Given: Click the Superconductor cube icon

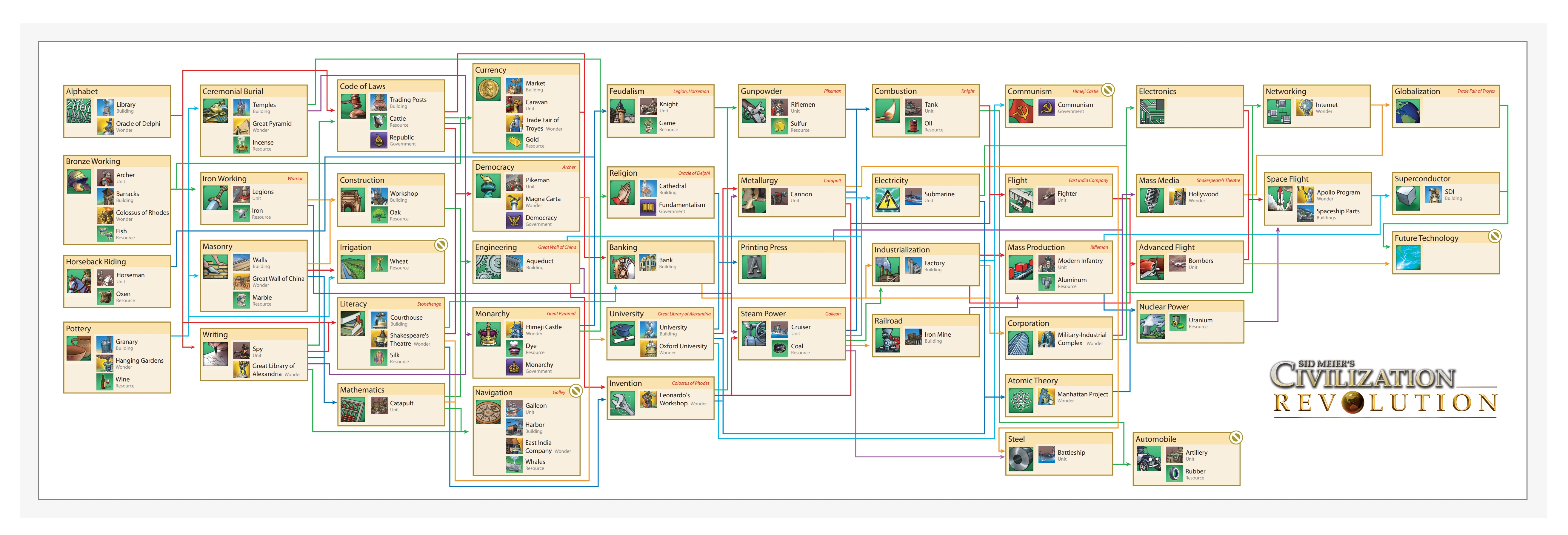Looking at the screenshot, I should (1407, 198).
